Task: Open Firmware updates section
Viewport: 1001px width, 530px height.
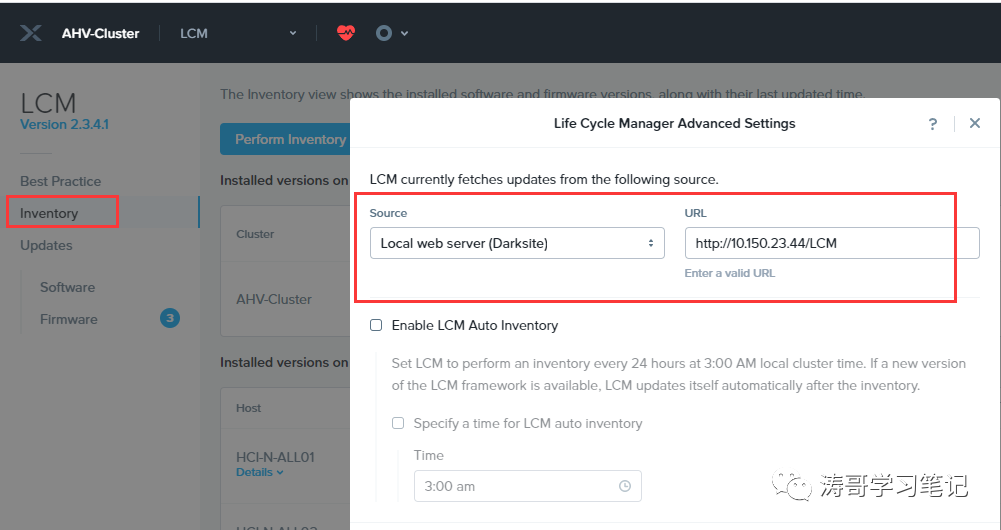Action: 69,319
